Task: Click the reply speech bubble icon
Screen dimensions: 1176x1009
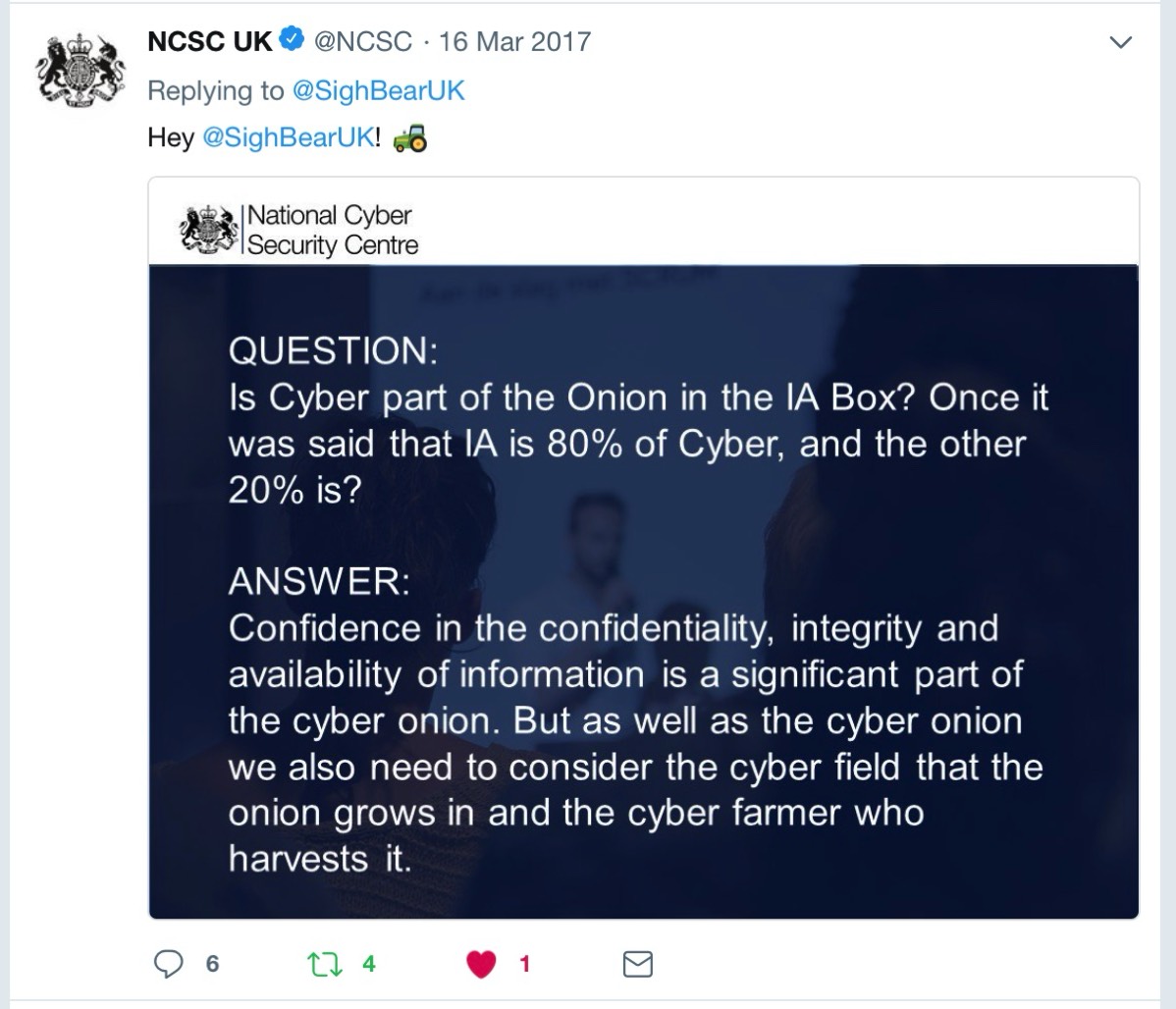Action: tap(168, 964)
